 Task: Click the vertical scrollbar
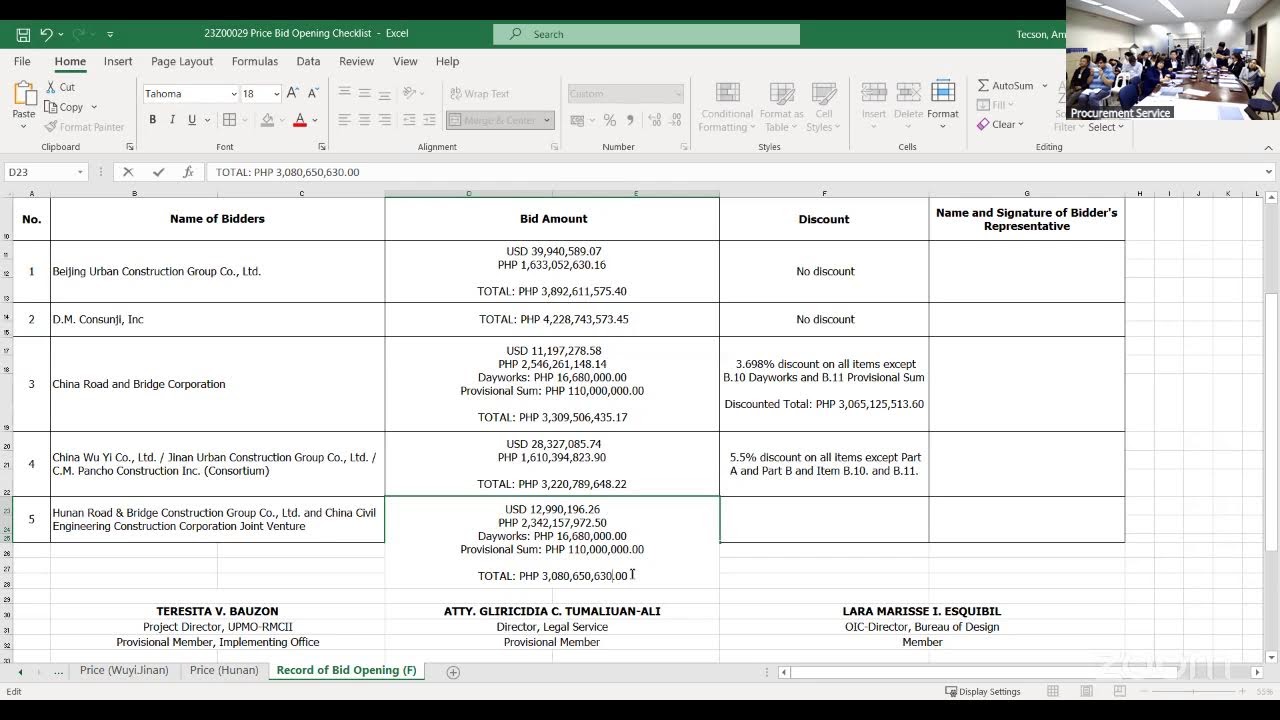click(x=1270, y=420)
